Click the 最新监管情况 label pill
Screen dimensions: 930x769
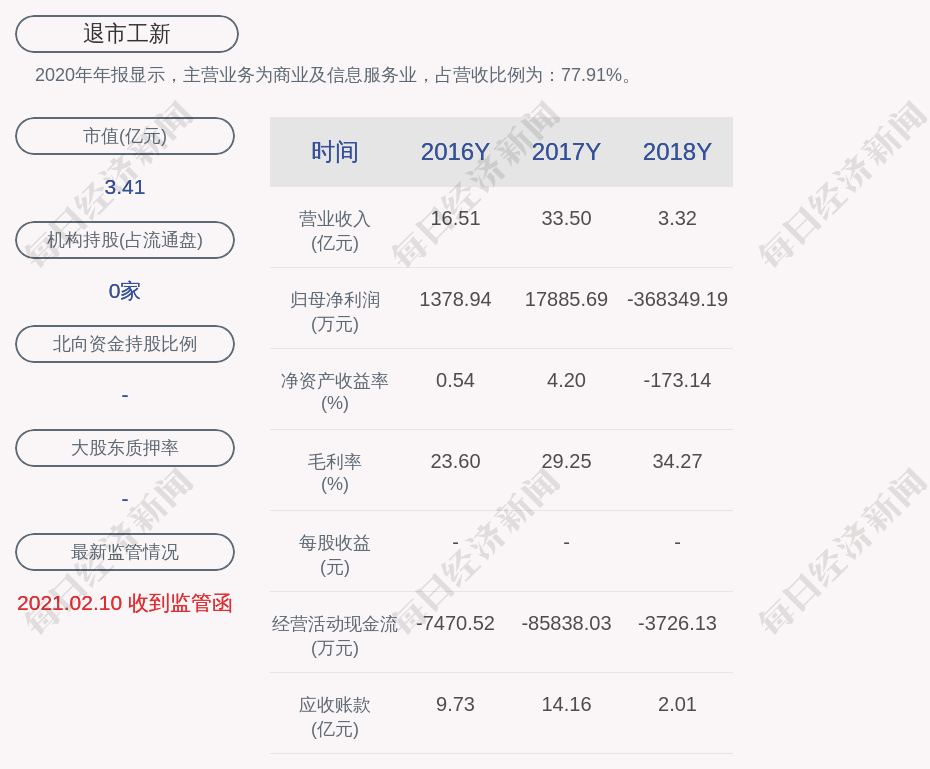(x=125, y=552)
